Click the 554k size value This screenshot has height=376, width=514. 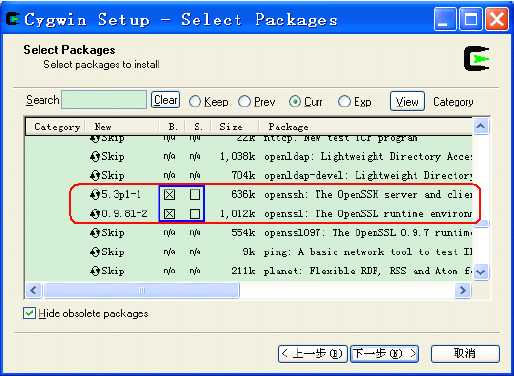[243, 233]
